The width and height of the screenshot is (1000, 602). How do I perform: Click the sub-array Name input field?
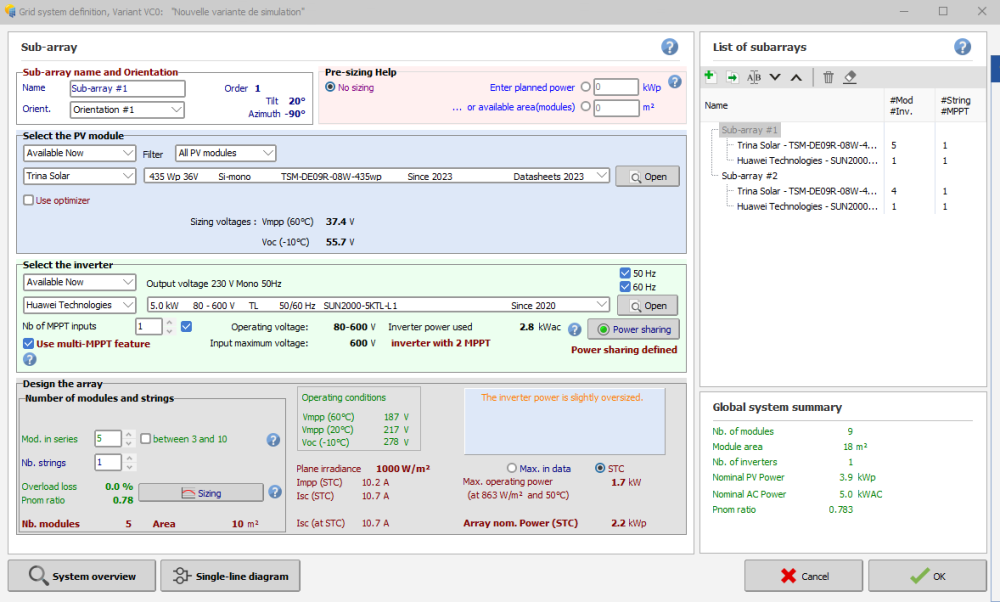[x=127, y=88]
